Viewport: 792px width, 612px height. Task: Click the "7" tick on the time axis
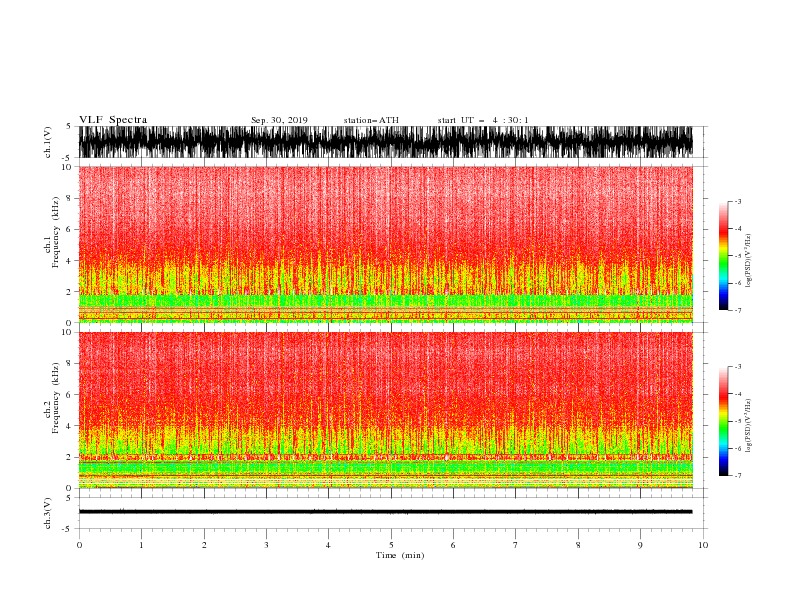(516, 545)
